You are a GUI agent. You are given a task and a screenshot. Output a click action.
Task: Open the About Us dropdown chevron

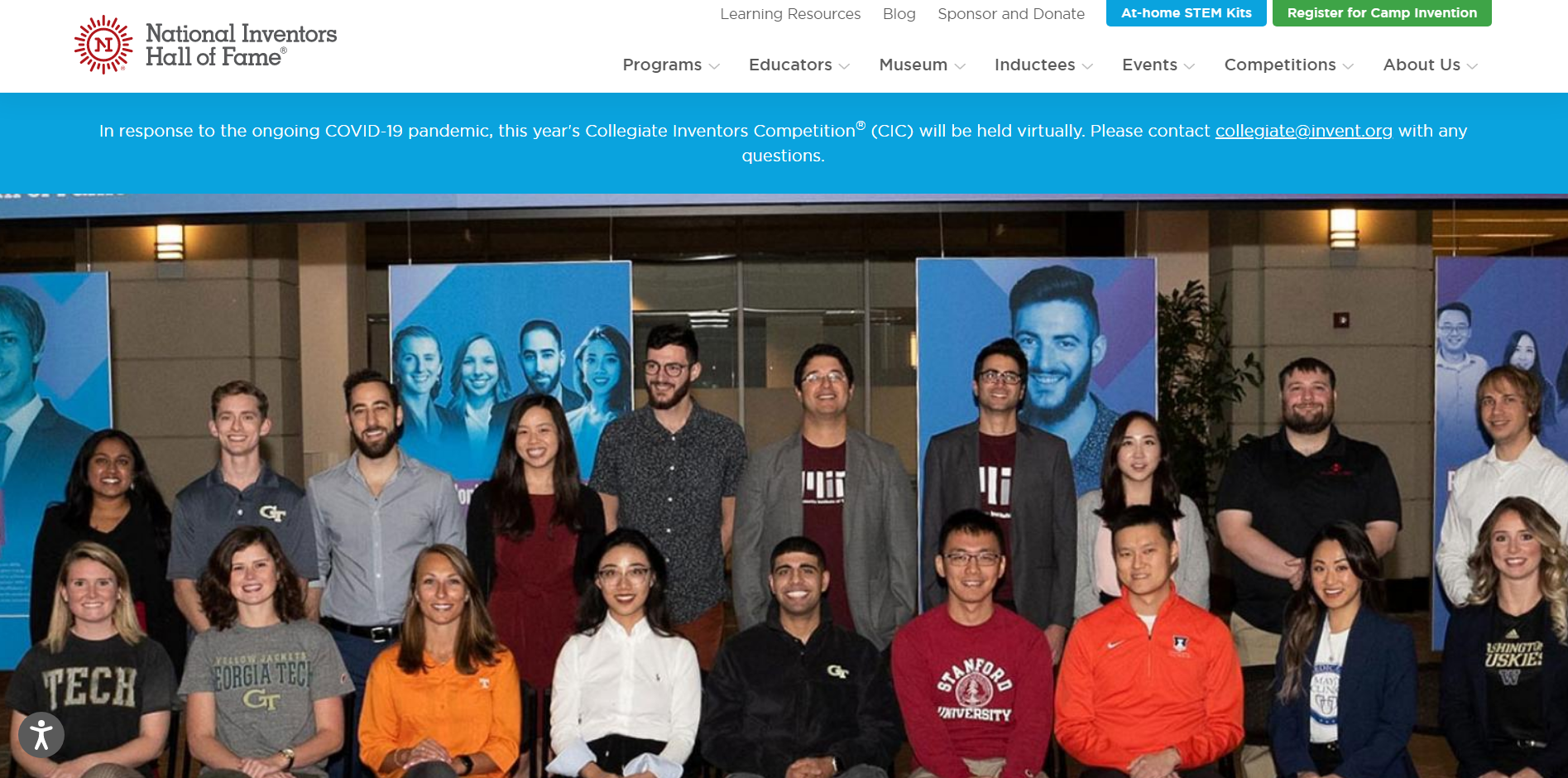click(1472, 66)
